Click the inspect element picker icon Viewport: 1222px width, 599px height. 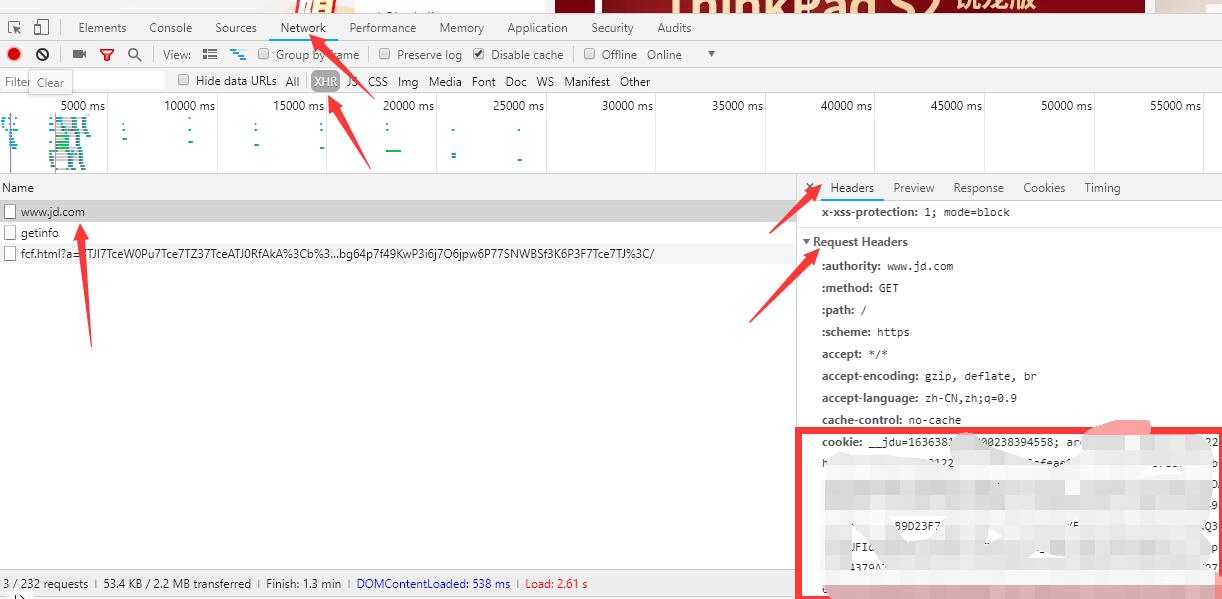click(x=14, y=28)
